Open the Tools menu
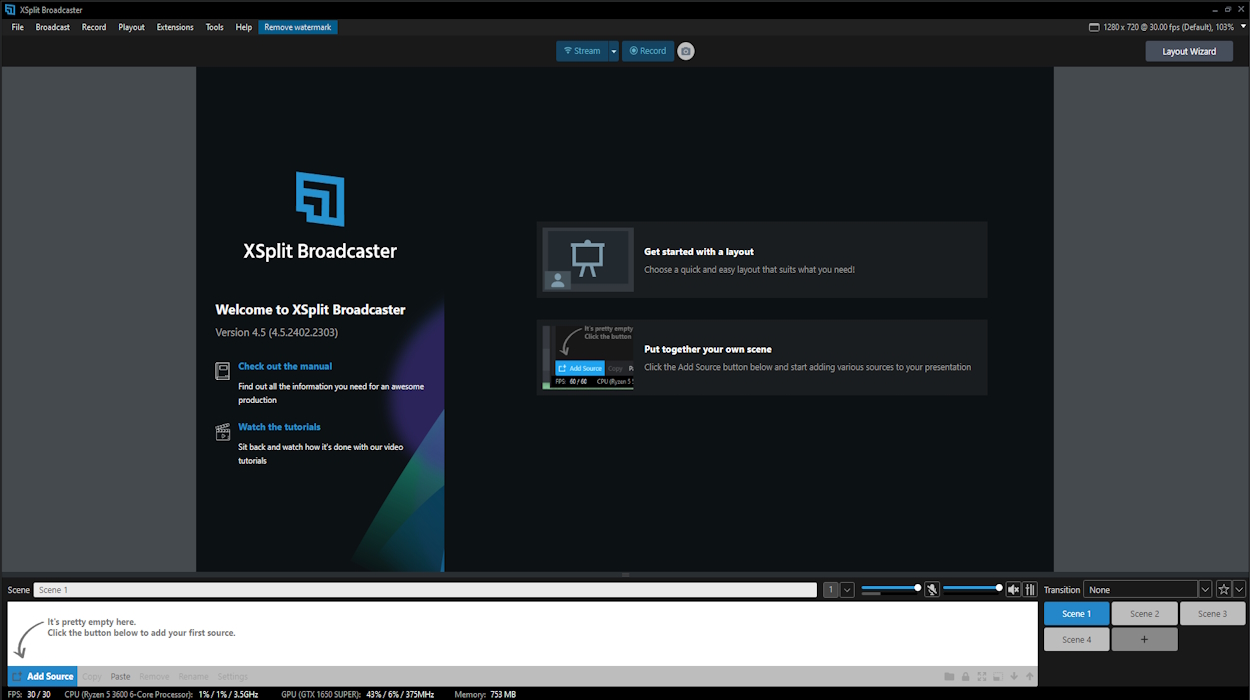Image resolution: width=1250 pixels, height=700 pixels. (214, 27)
